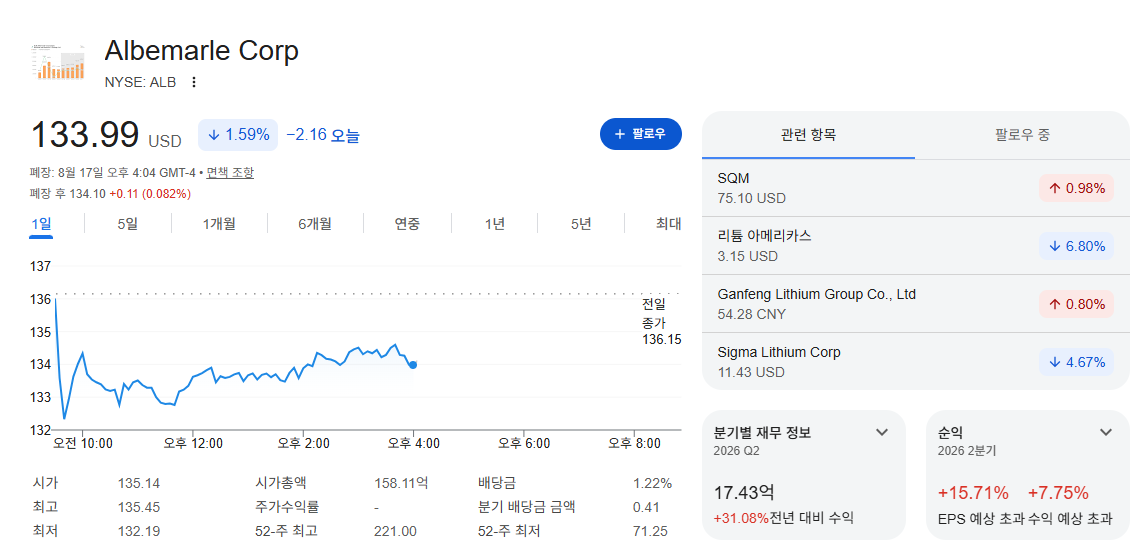Image resolution: width=1148 pixels, height=557 pixels.
Task: Click the plus icon on the 팔로우 button
Action: pyautogui.click(x=619, y=134)
